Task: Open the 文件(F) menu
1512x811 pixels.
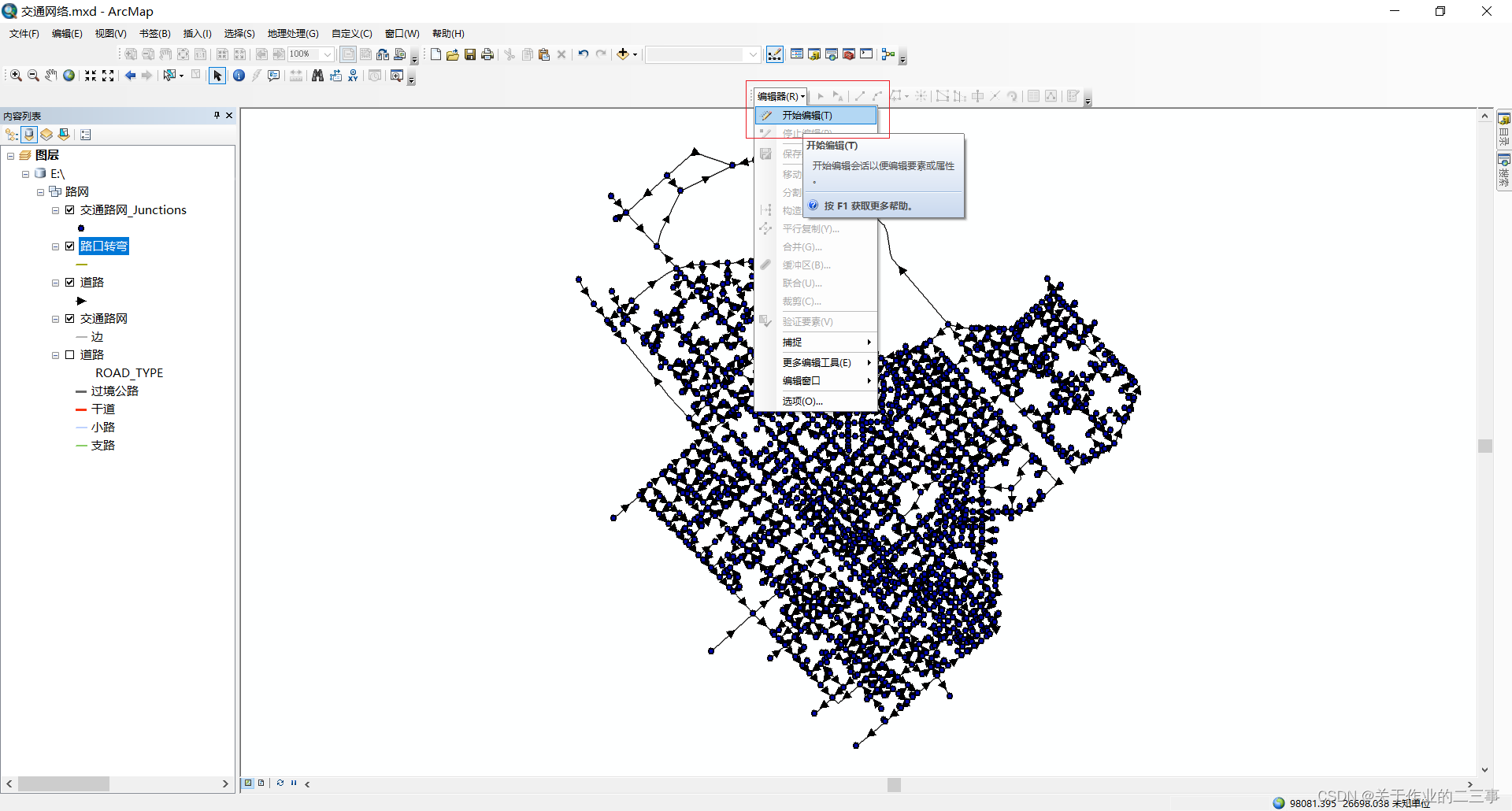Action: pos(24,34)
